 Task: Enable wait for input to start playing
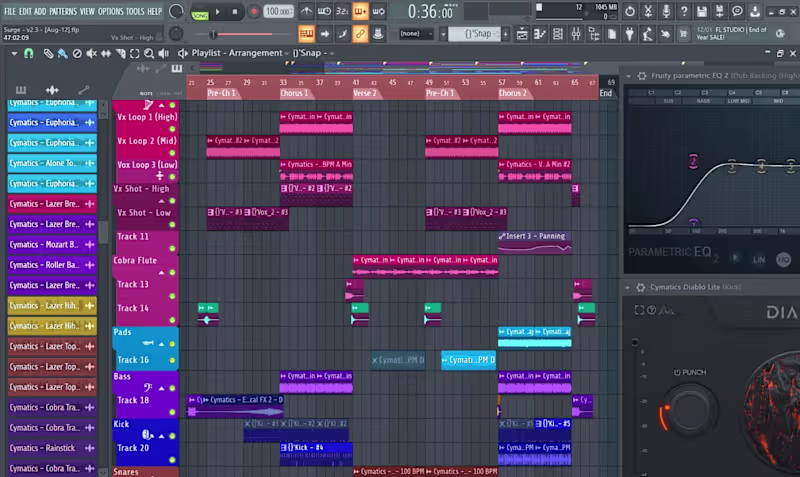coord(324,11)
